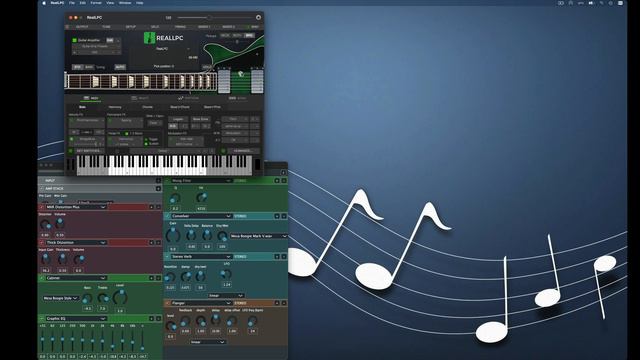Click a fret on the guitar fretboard
This screenshot has height=360, width=640.
(141, 82)
